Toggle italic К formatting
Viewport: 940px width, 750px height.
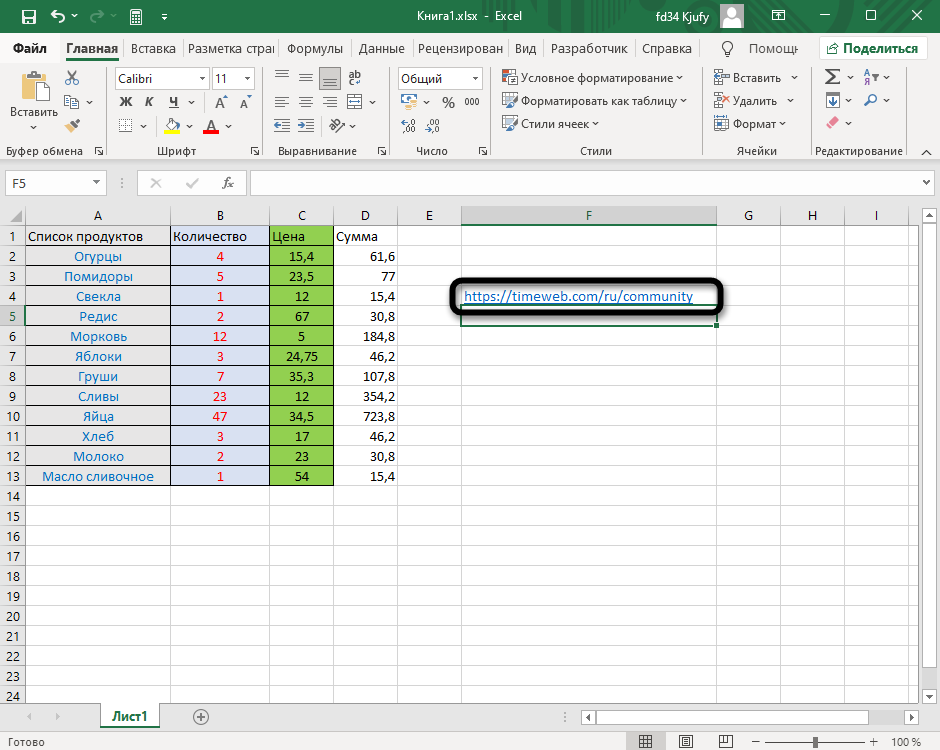[150, 102]
